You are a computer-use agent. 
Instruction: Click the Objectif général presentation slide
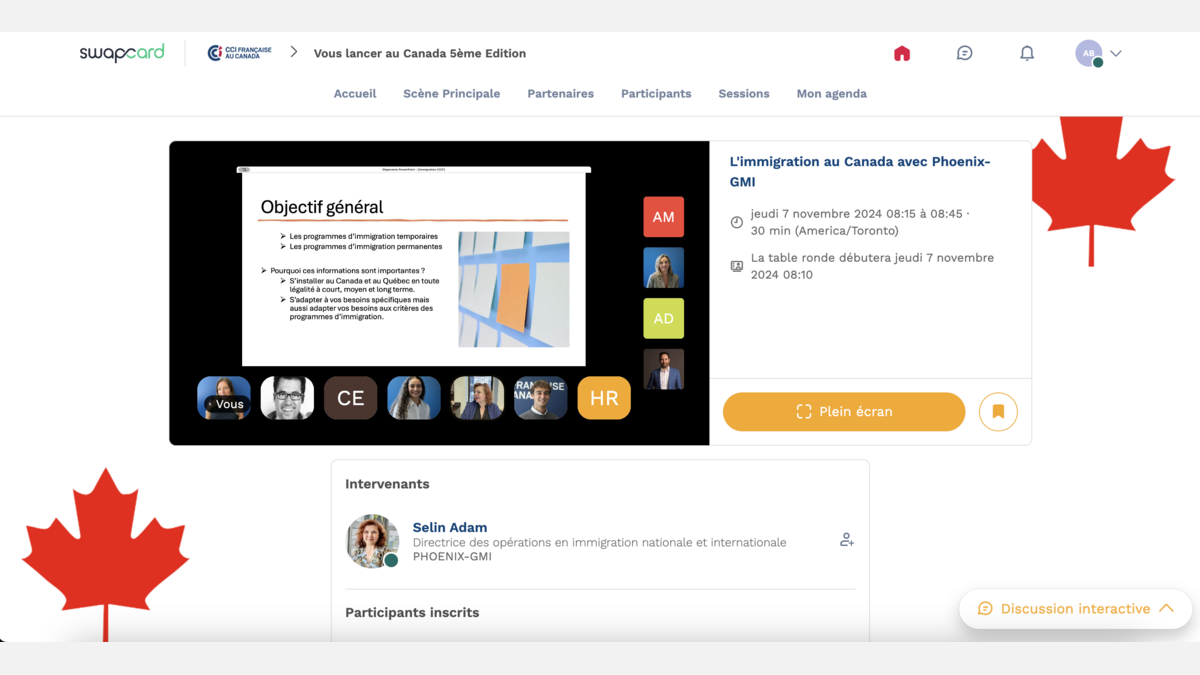tap(413, 268)
